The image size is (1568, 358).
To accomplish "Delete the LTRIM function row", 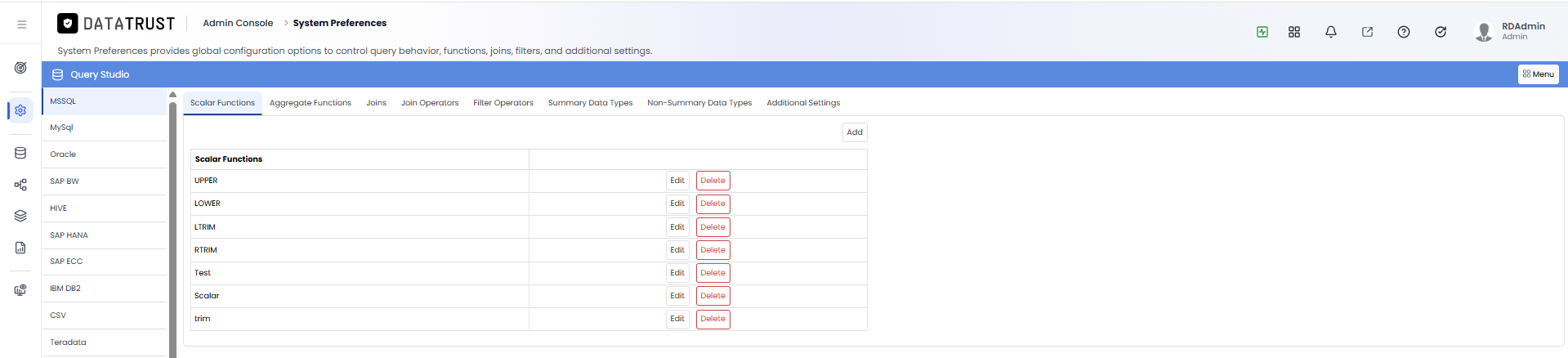I will click(x=713, y=227).
